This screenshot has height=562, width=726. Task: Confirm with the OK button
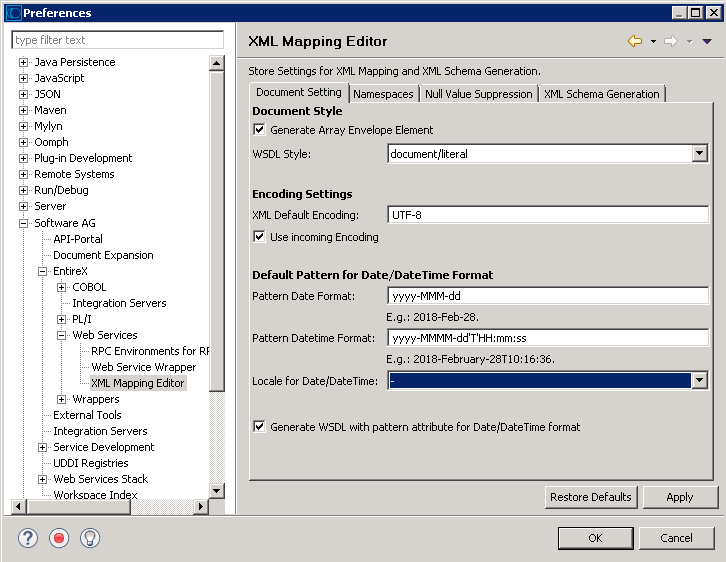pyautogui.click(x=595, y=538)
